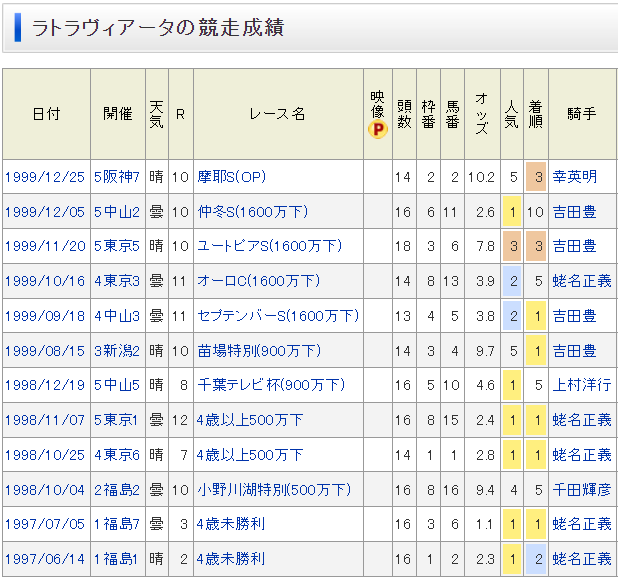618x578 pixels.
Task: Click the premium video P icon
Action: (377, 130)
